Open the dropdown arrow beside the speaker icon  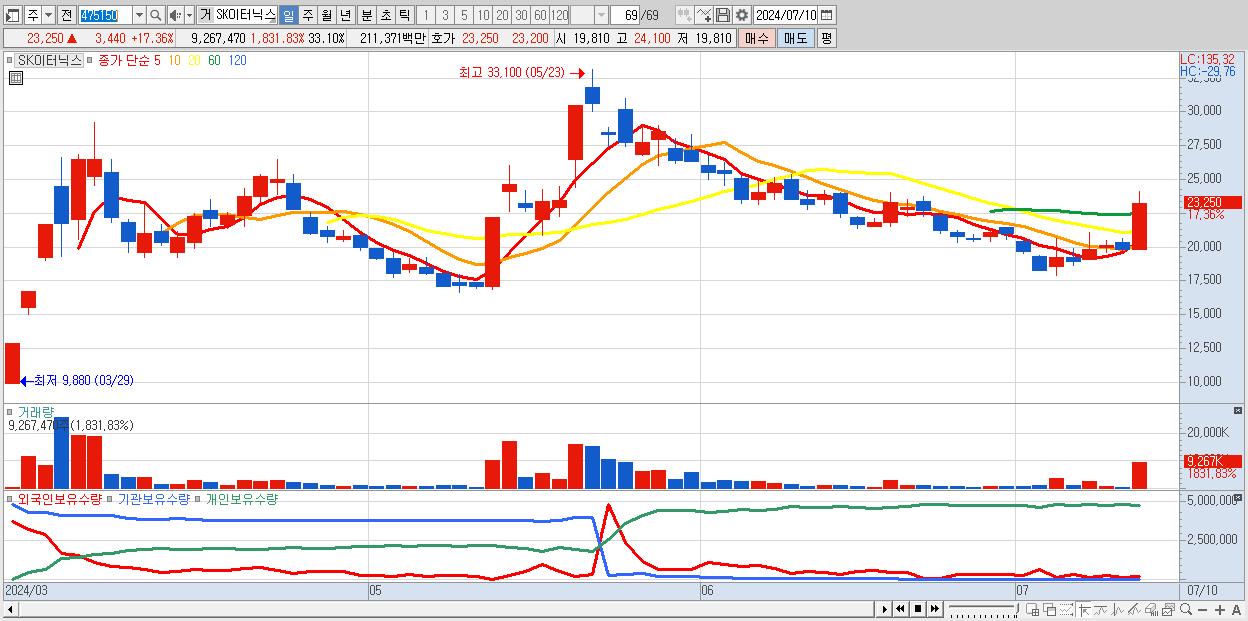[189, 15]
